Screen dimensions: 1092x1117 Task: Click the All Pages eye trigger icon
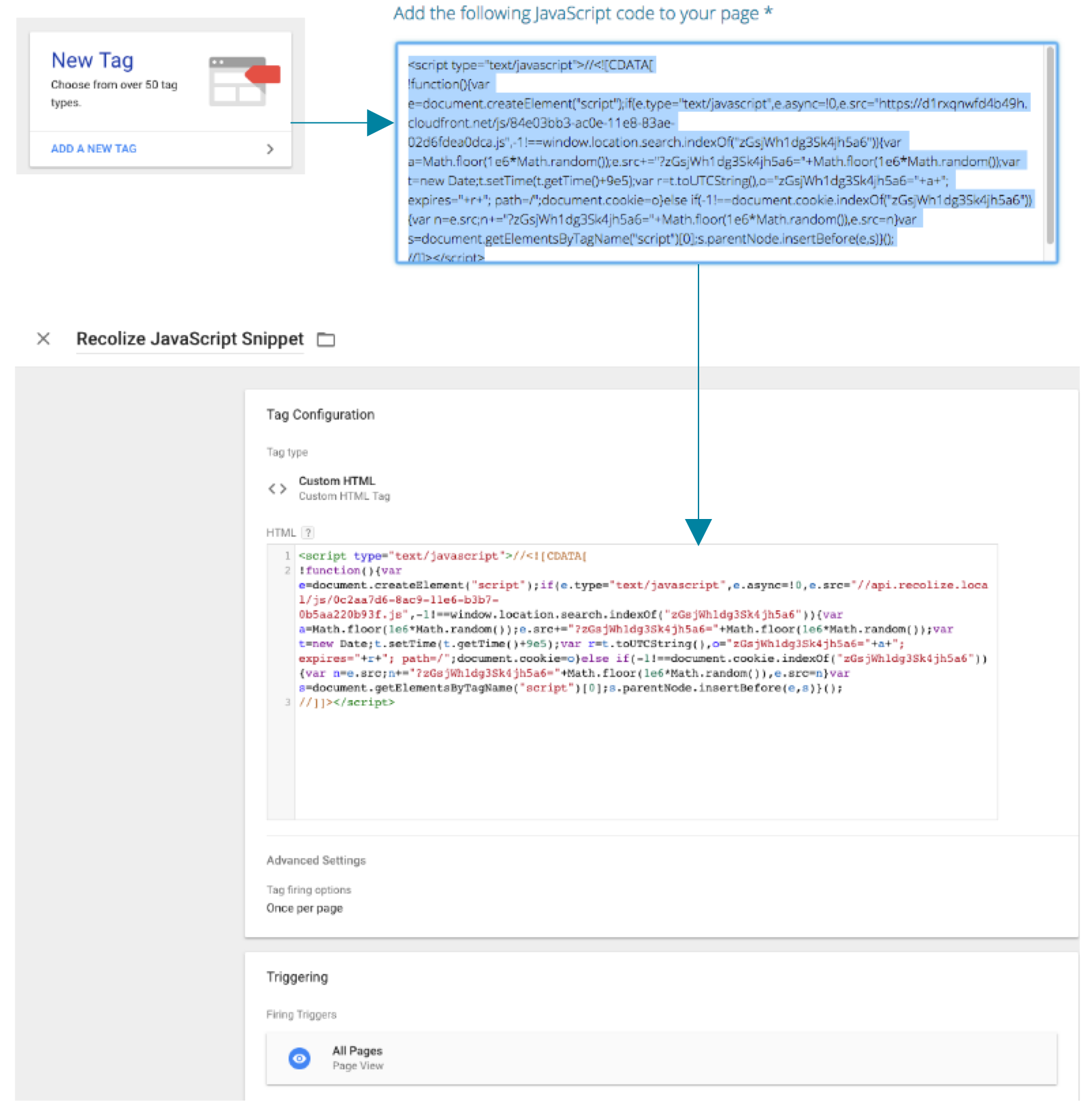tap(299, 1058)
